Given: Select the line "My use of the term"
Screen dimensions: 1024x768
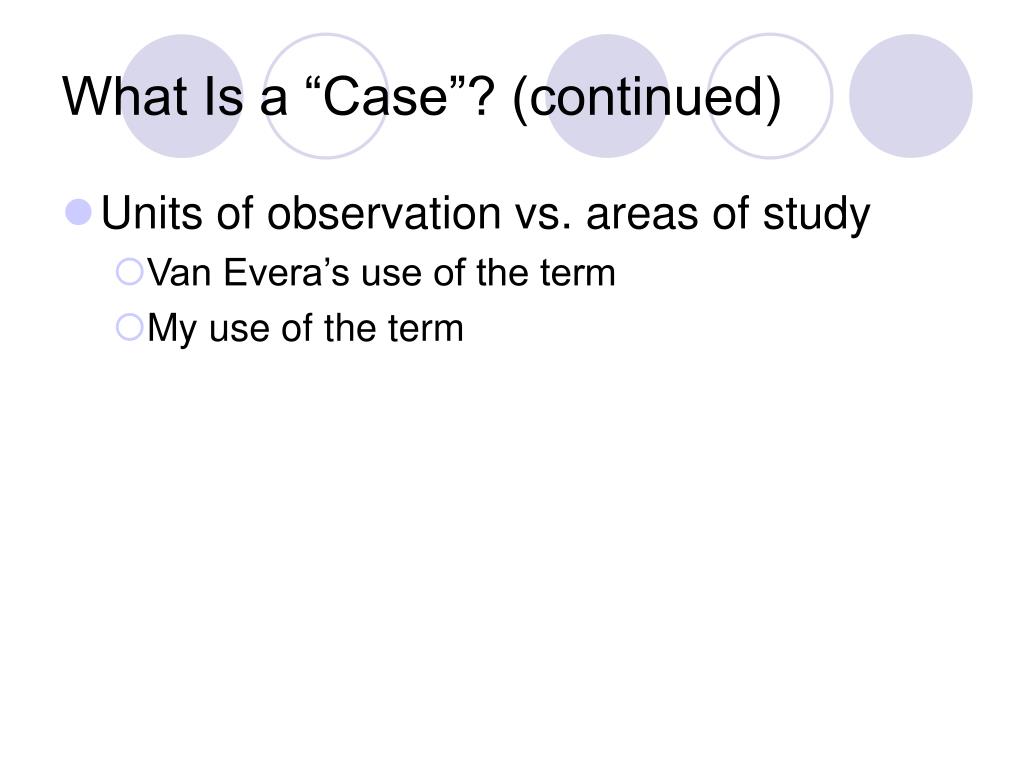Looking at the screenshot, I should point(306,328).
